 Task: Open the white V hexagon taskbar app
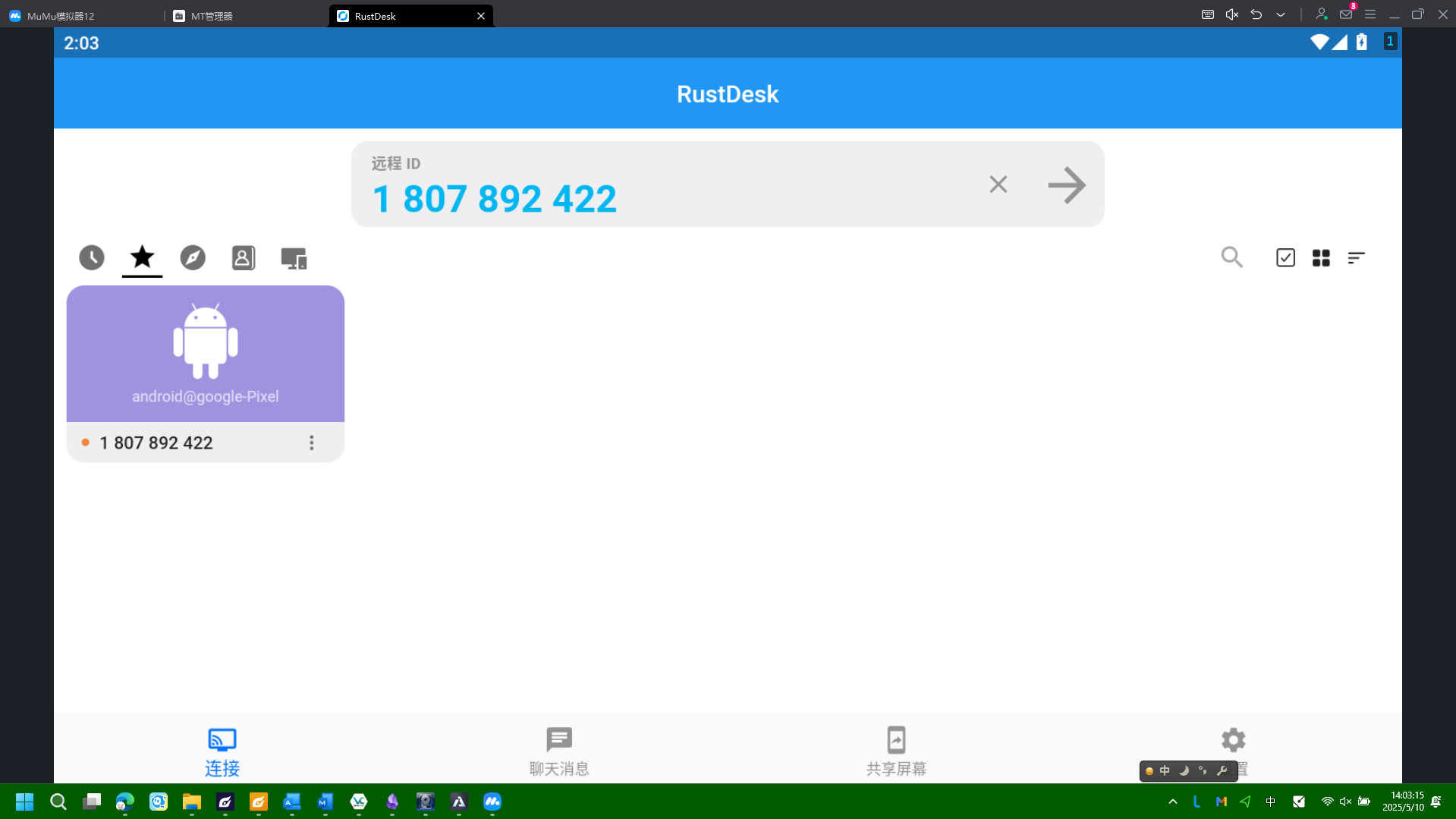click(359, 802)
